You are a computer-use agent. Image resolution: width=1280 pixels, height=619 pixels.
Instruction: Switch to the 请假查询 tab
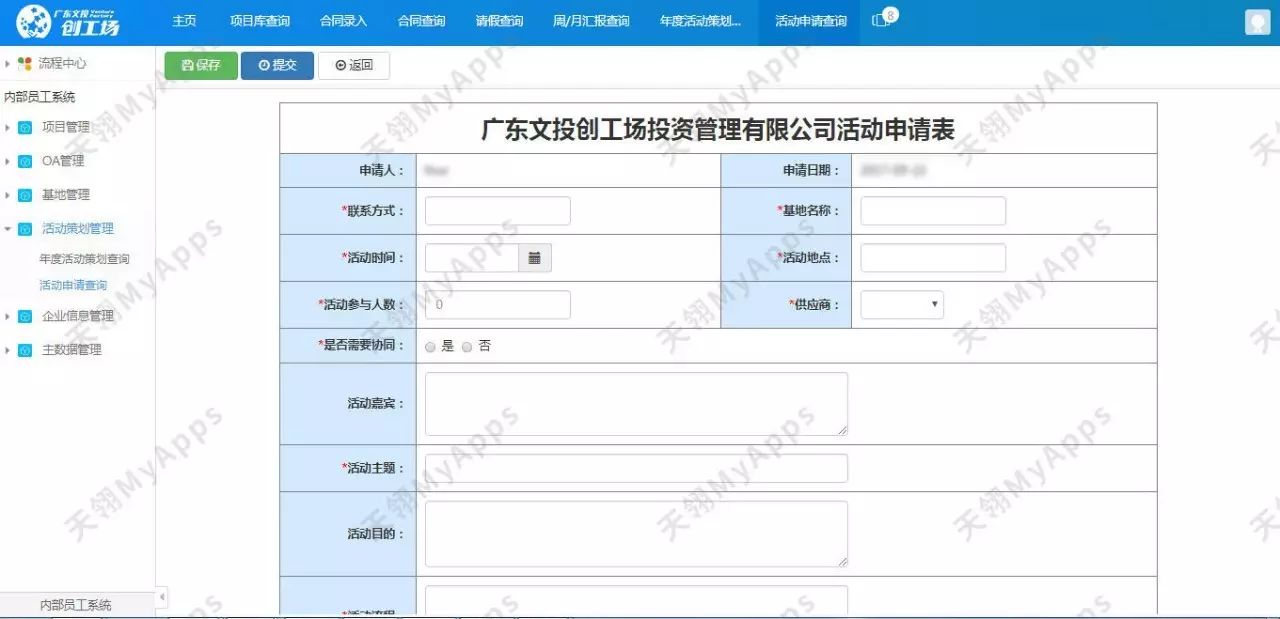[499, 21]
